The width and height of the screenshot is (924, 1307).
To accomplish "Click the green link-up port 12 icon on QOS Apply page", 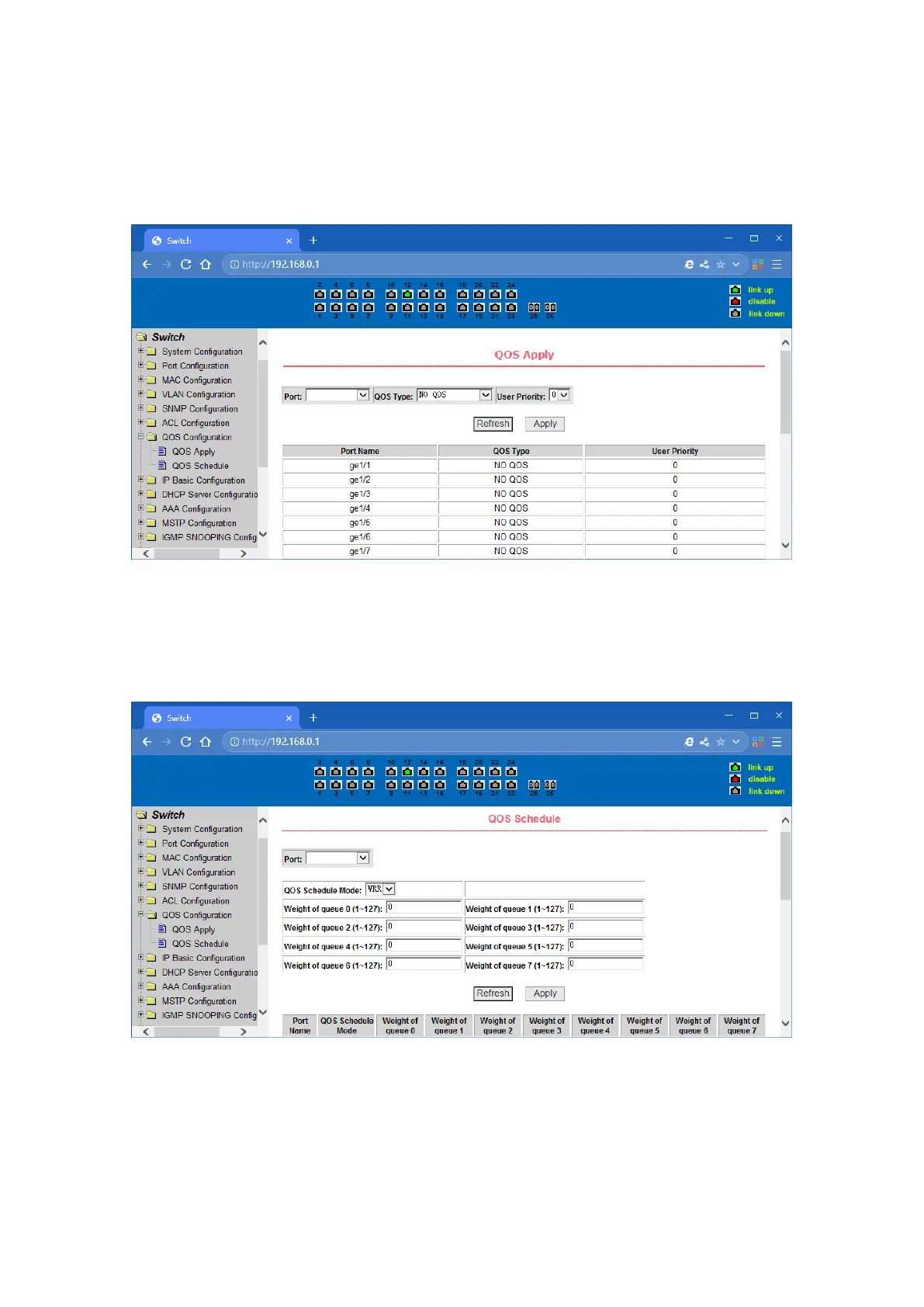I will pos(407,294).
